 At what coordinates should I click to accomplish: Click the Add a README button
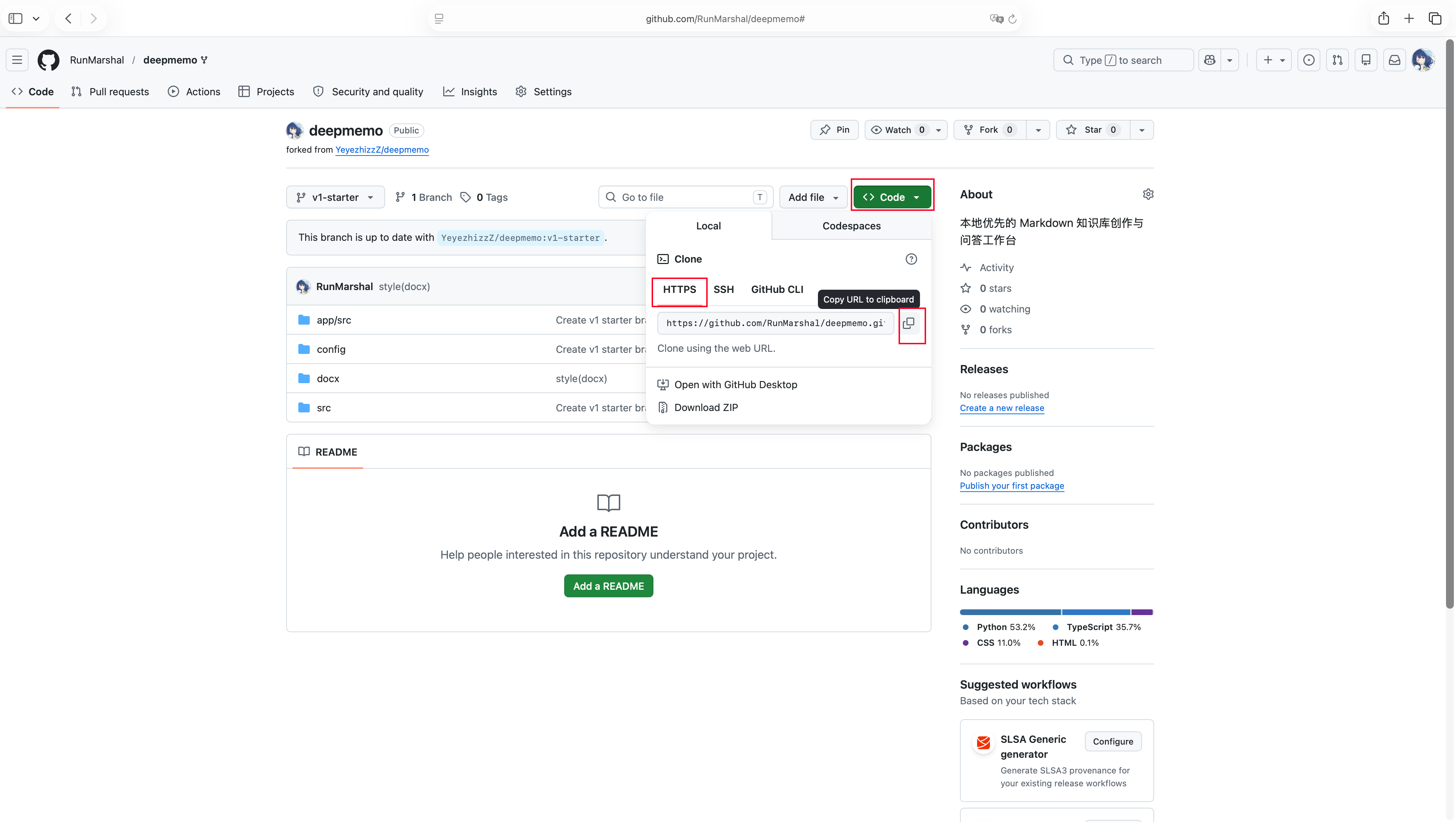pos(608,587)
